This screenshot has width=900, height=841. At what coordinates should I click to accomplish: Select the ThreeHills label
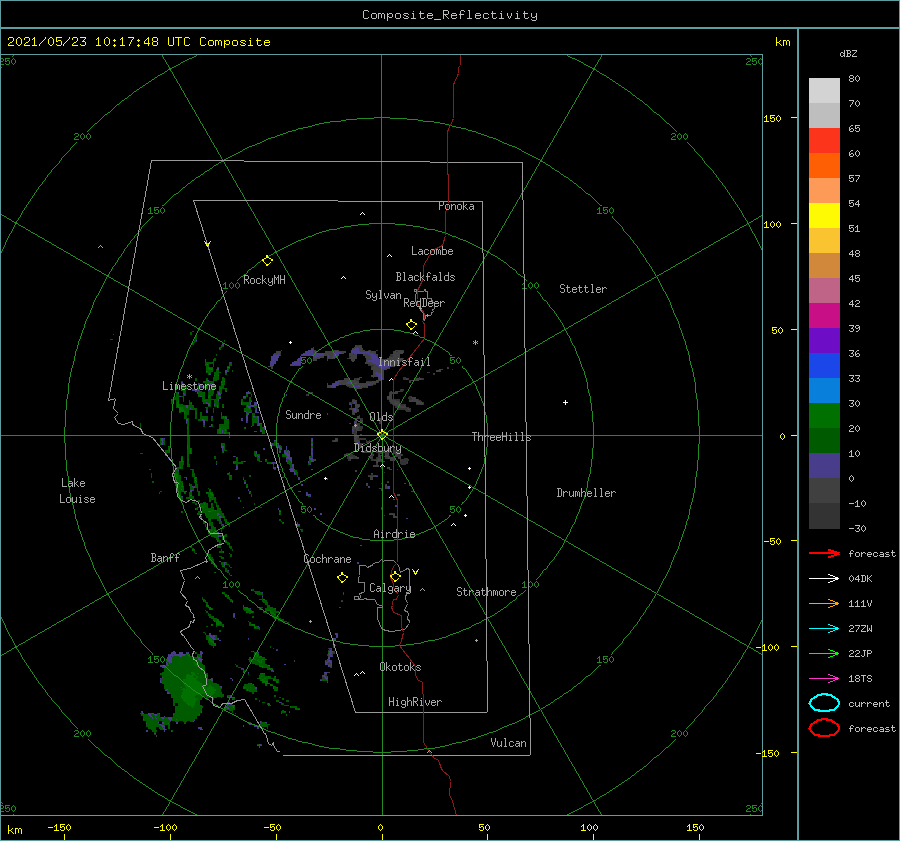pyautogui.click(x=501, y=437)
